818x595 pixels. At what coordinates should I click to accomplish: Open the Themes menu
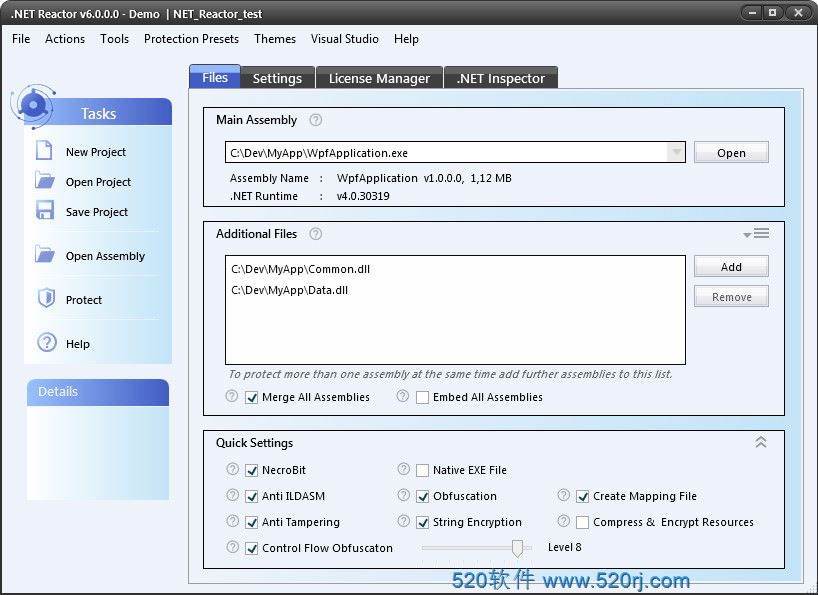275,39
